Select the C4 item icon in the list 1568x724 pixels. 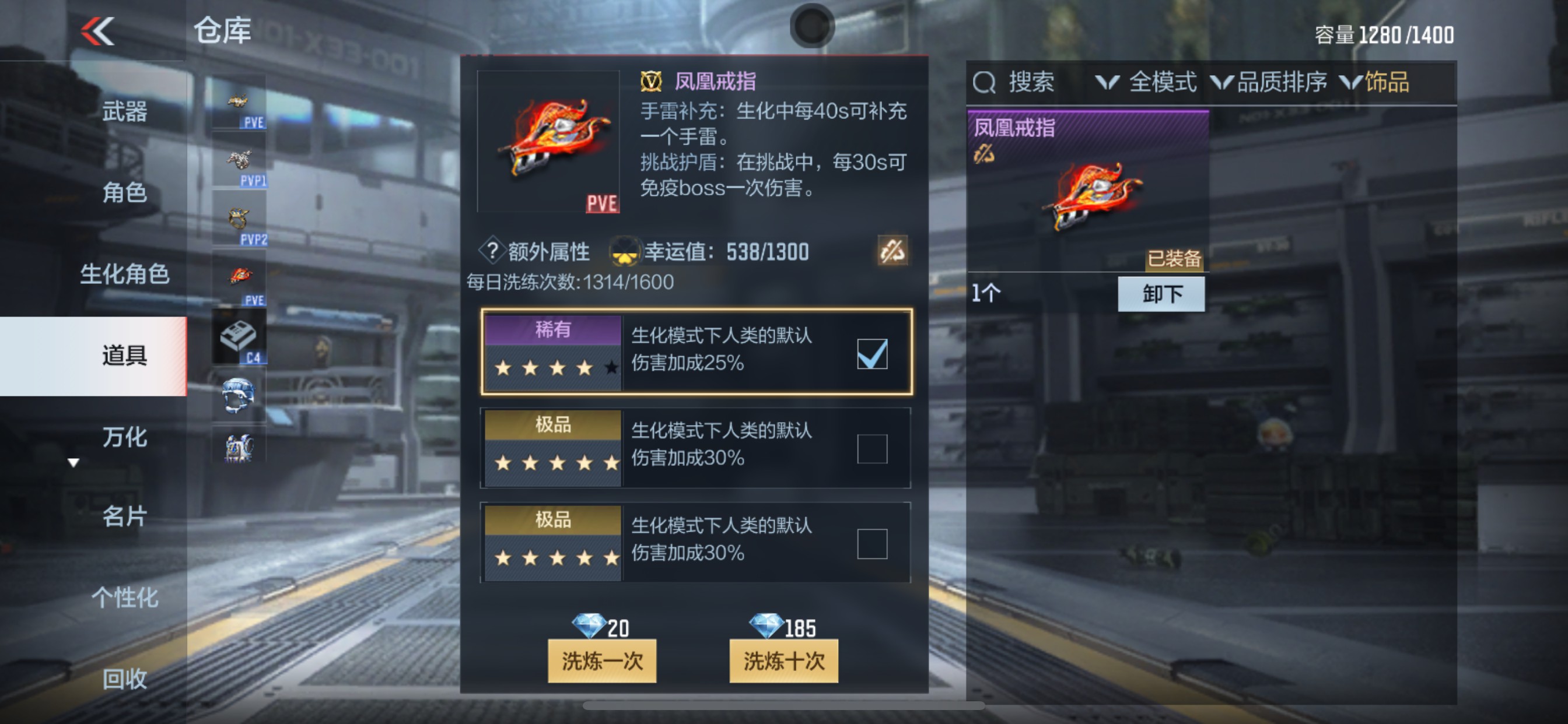[239, 337]
